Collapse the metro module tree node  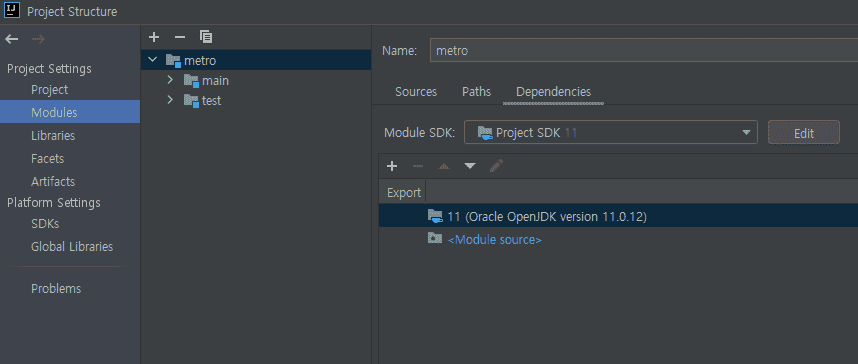pos(153,59)
